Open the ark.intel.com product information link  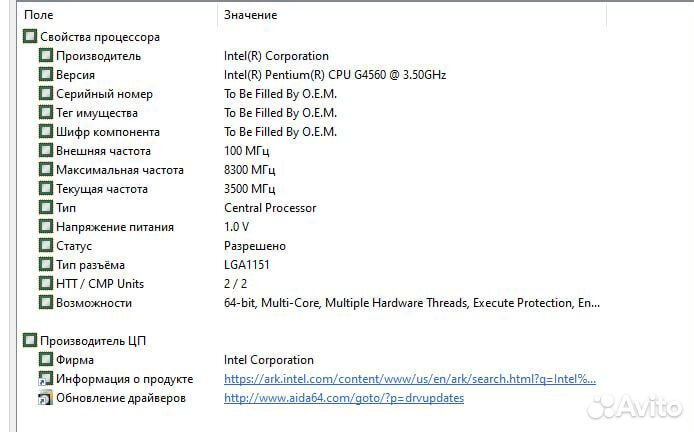point(410,379)
